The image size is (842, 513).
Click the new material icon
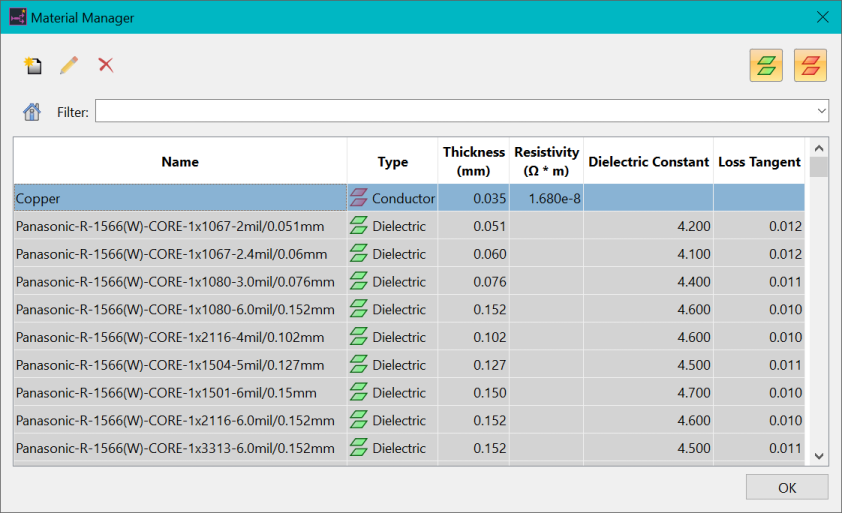pyautogui.click(x=33, y=66)
